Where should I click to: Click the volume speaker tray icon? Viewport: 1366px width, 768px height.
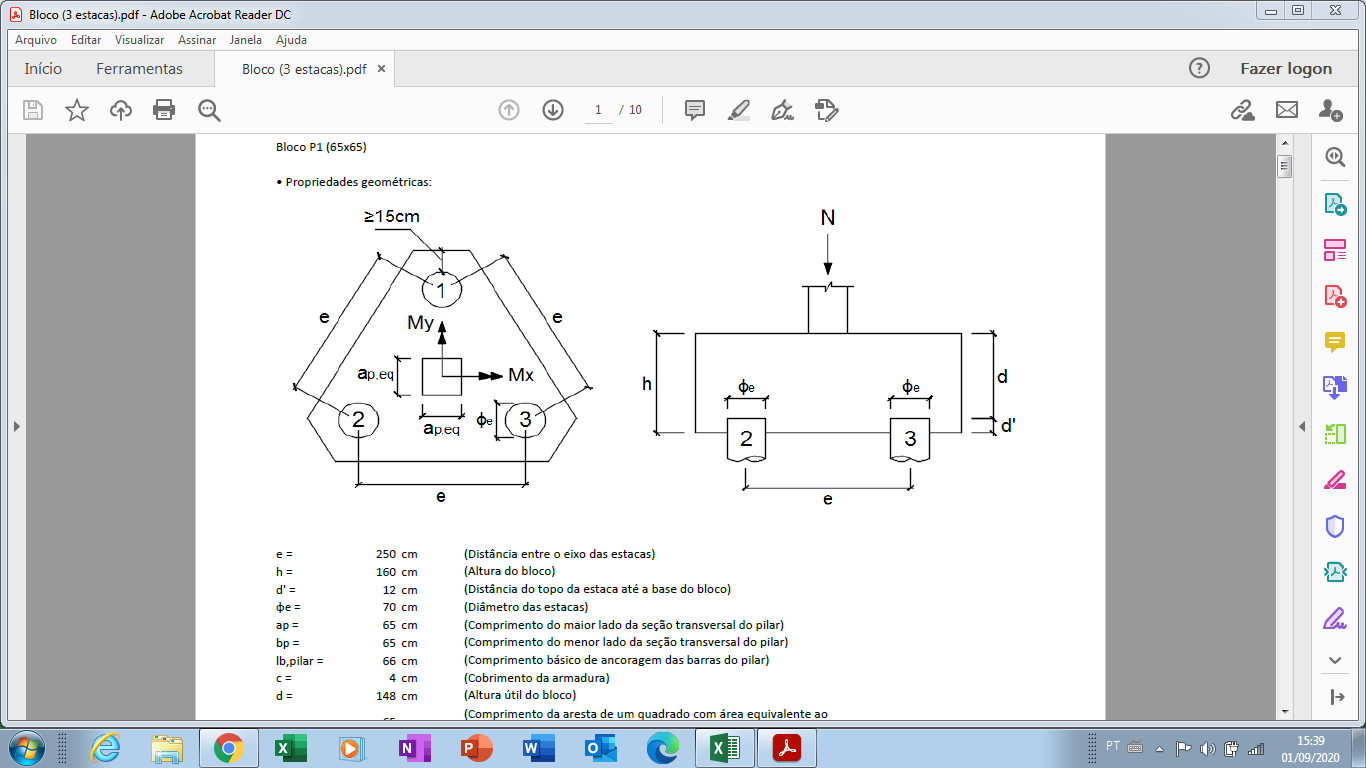point(1207,748)
